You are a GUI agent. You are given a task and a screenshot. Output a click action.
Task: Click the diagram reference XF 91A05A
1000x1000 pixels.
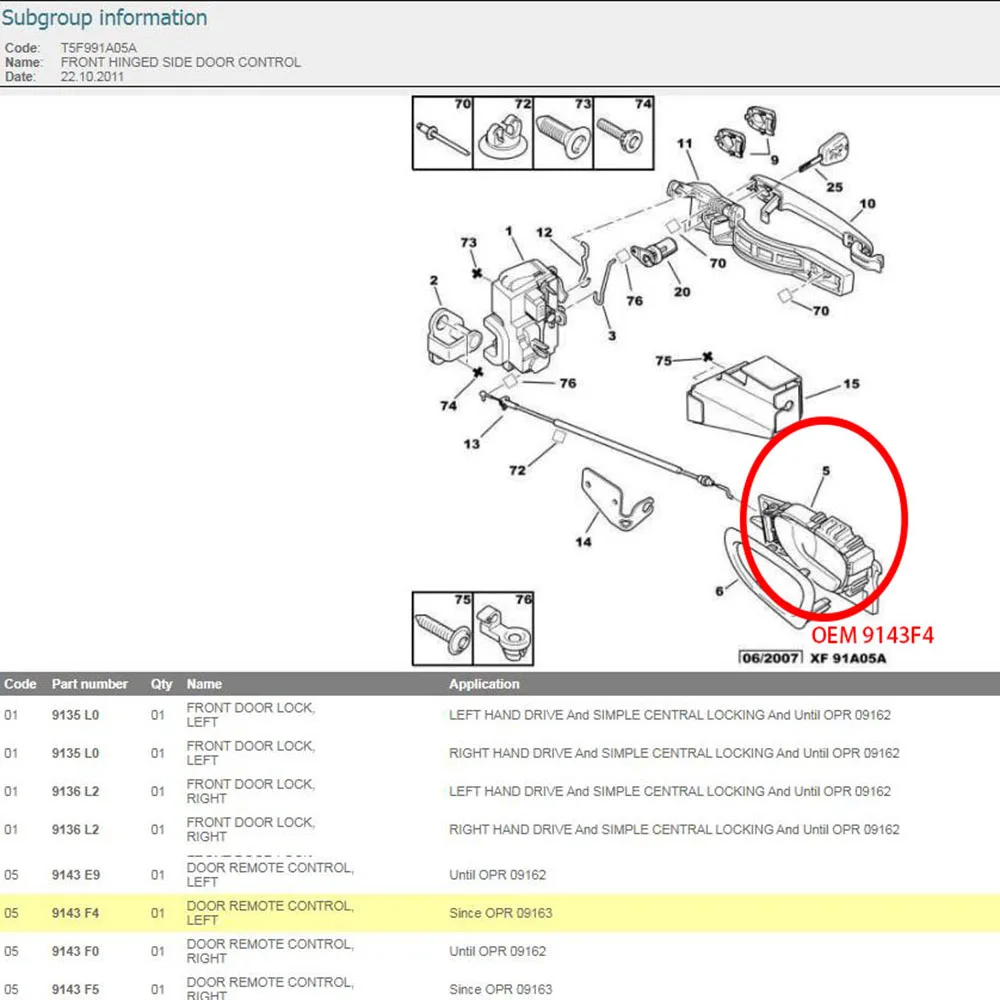[848, 658]
